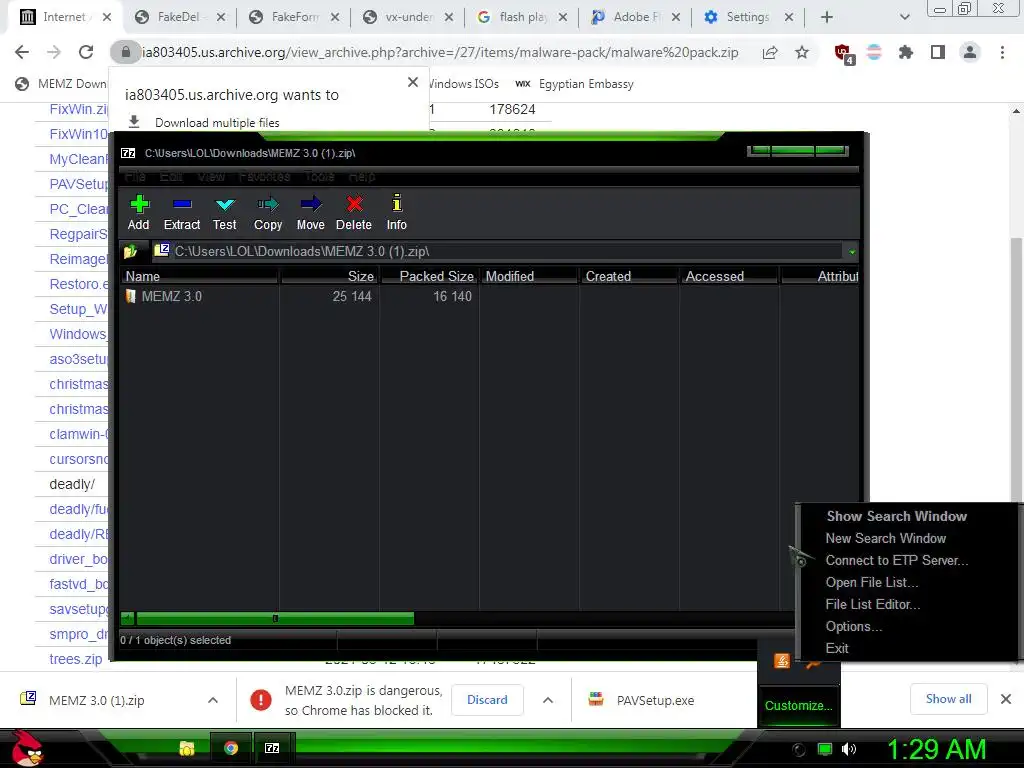Viewport: 1024px width, 768px height.
Task: Switch to the FakeDel tab
Action: tap(178, 17)
